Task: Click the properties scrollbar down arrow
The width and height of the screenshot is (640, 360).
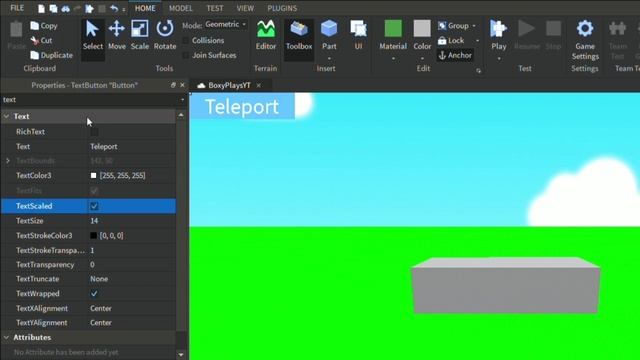Action: tap(181, 355)
